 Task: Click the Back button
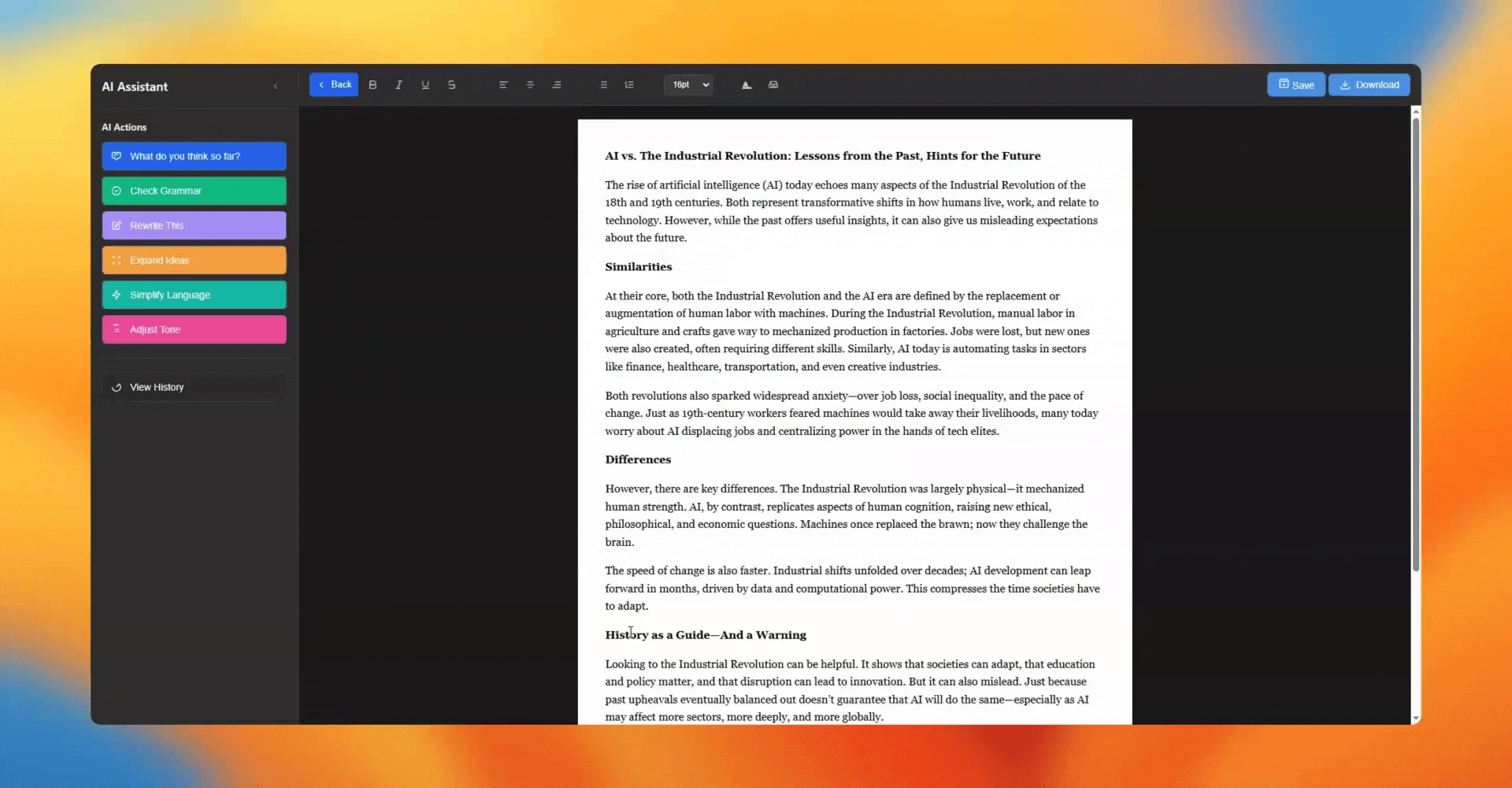pos(334,85)
